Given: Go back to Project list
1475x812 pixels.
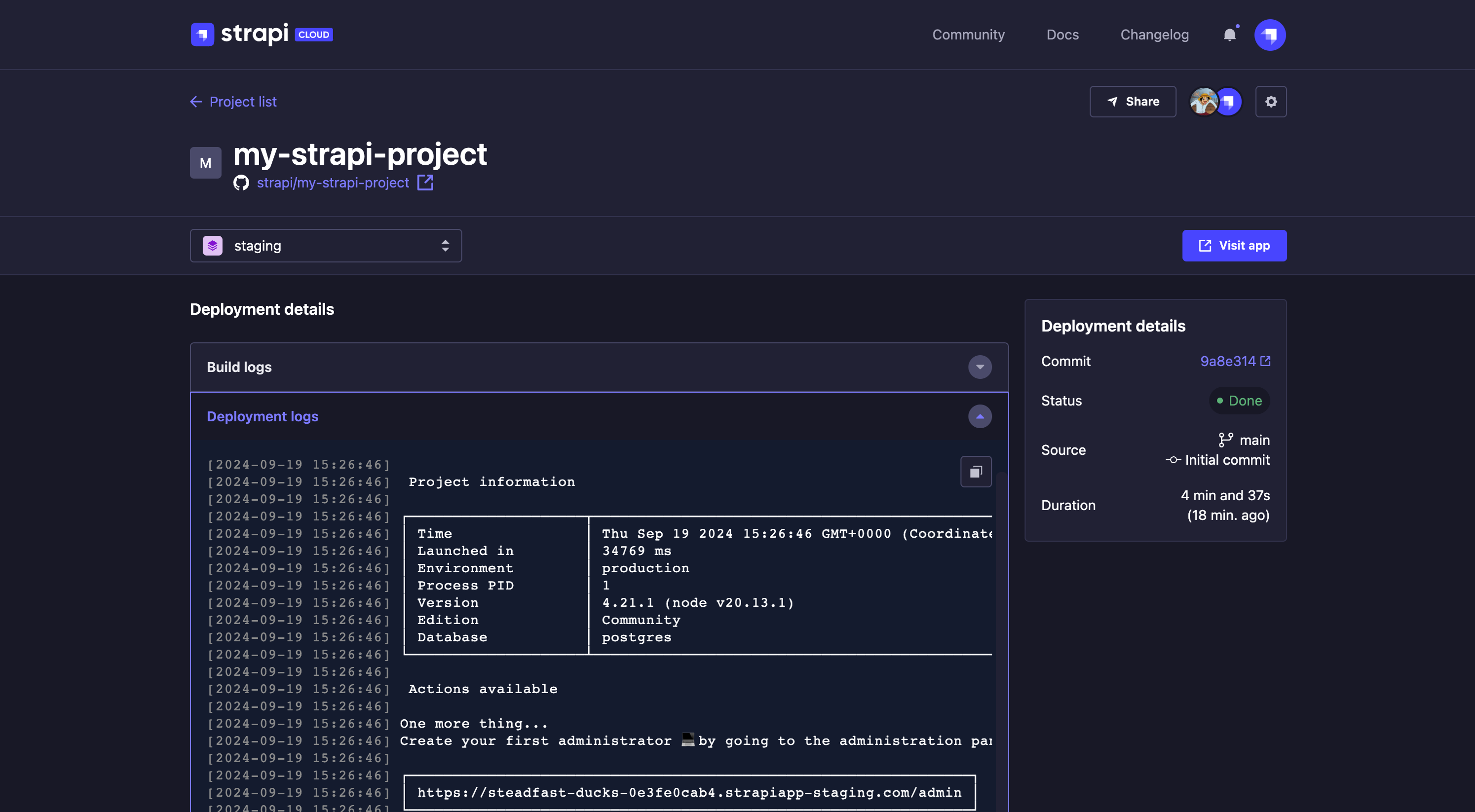Looking at the screenshot, I should pos(243,102).
